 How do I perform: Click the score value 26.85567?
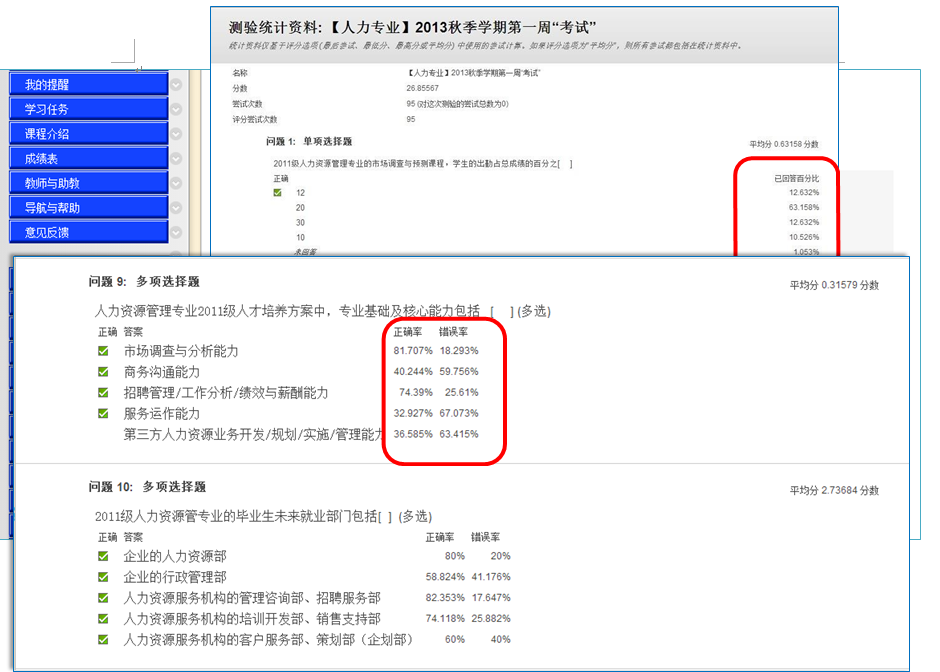[x=423, y=88]
